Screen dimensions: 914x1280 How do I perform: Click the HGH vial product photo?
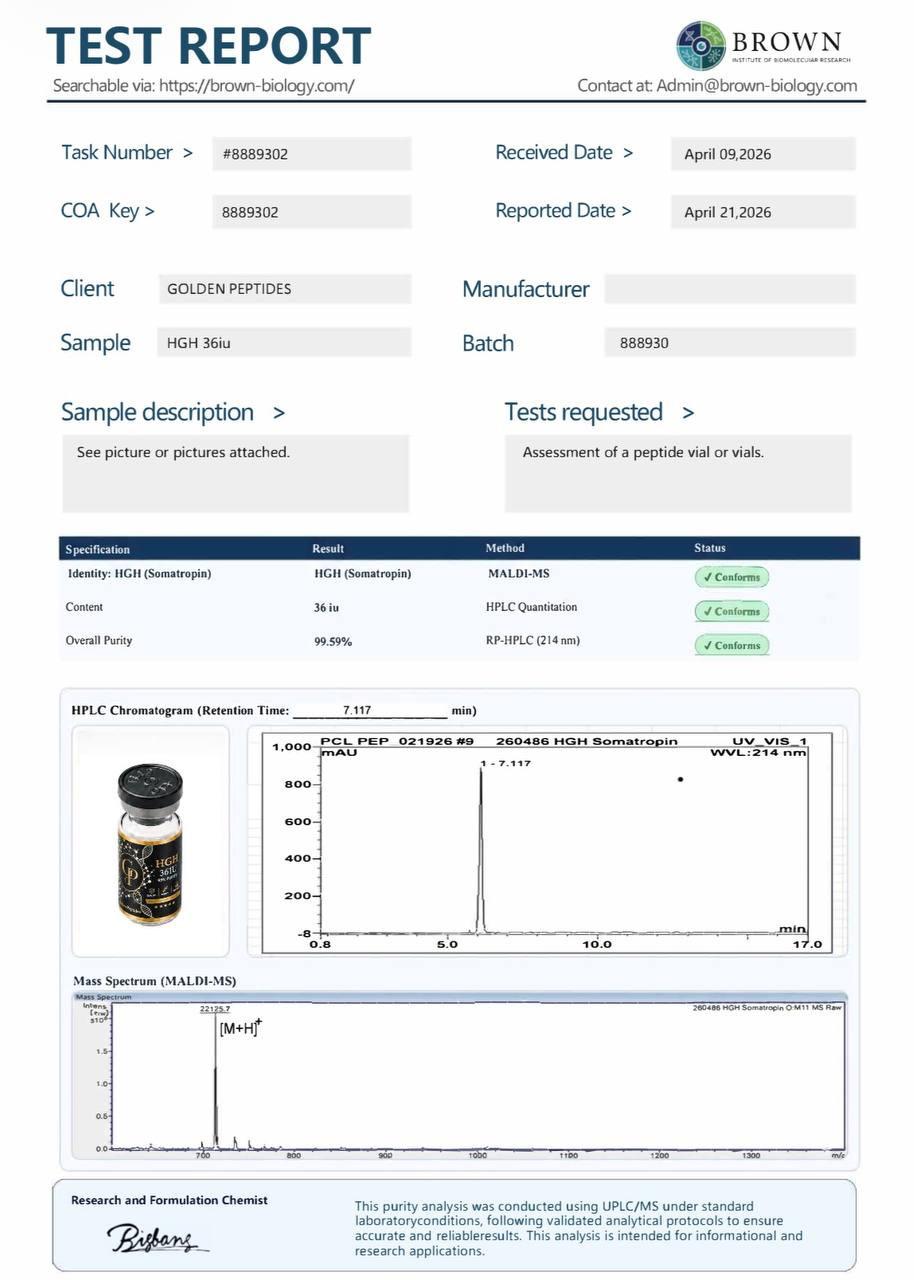tap(151, 843)
